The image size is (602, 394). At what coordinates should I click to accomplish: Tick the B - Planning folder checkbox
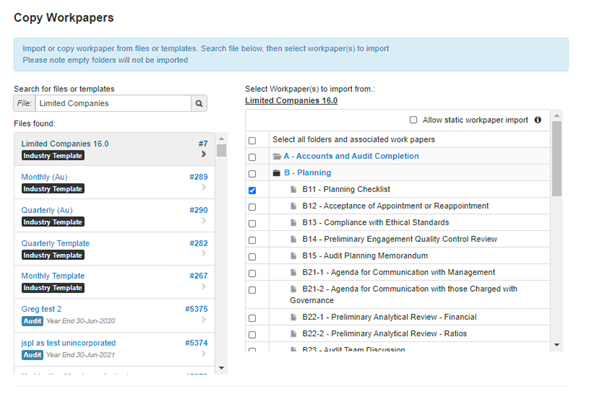pyautogui.click(x=252, y=174)
